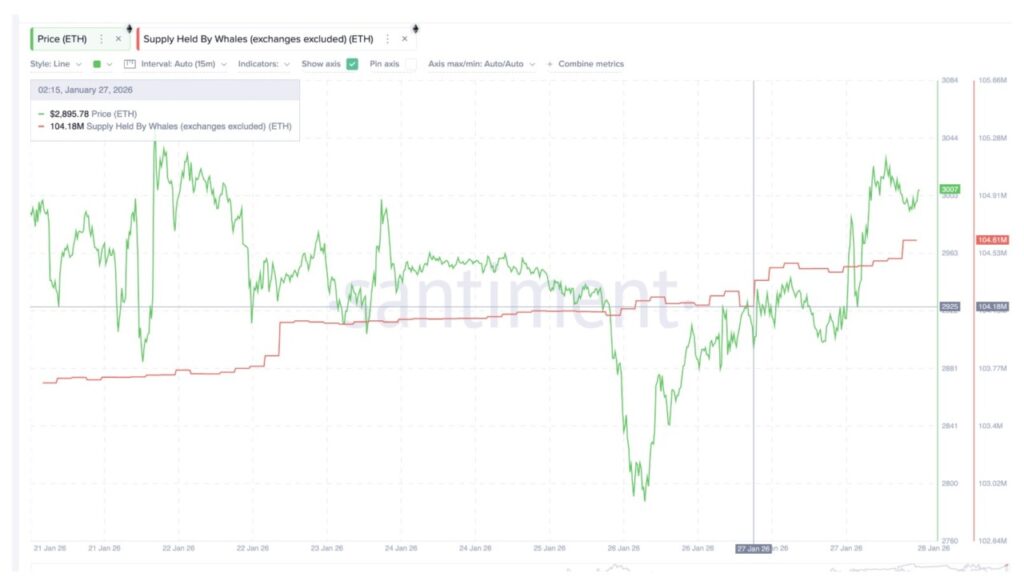Click Ethereum icon above Supply Held tab
Screen dimensions: 1024x581
(415, 28)
